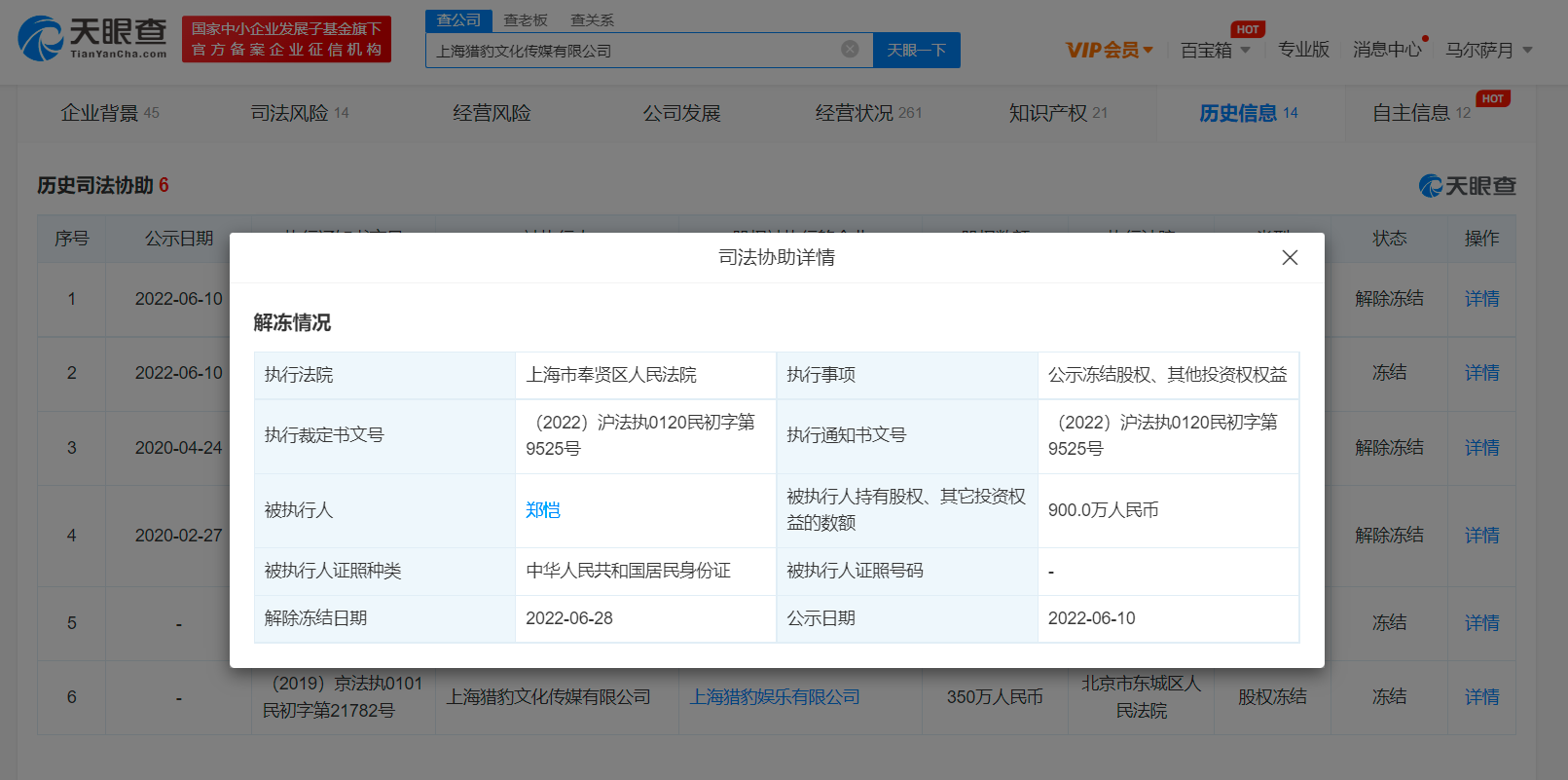Open 详情 for row 6

(1481, 697)
